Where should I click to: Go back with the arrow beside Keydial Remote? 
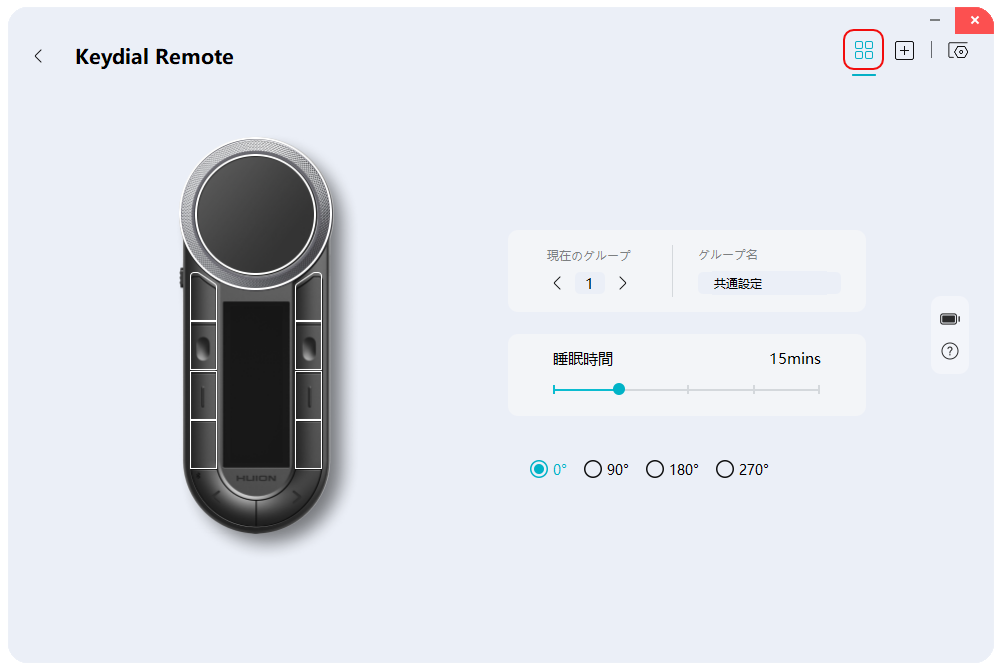39,57
